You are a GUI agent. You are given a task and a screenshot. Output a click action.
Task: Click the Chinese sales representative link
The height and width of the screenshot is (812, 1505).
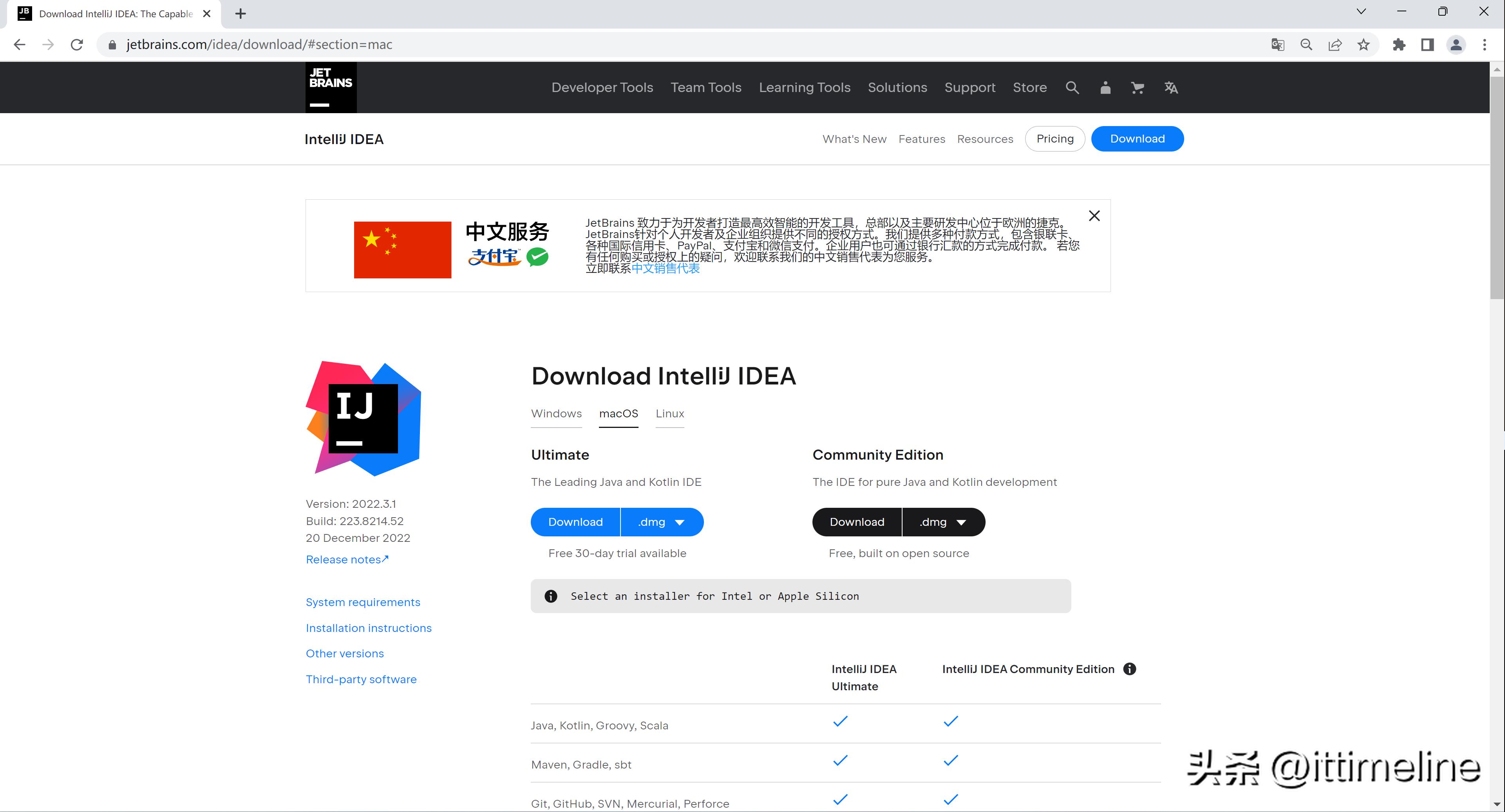[x=666, y=269]
